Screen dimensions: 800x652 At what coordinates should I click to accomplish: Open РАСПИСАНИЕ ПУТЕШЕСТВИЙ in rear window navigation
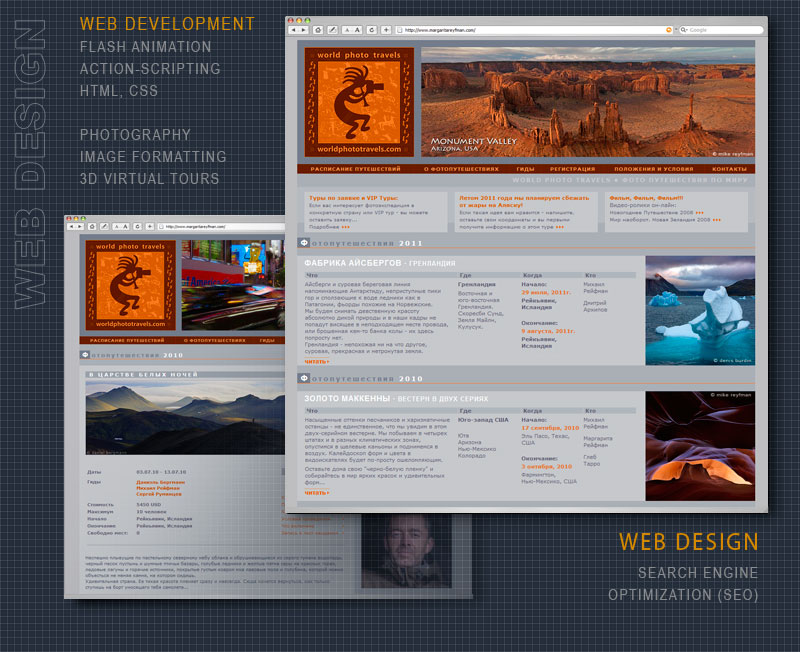(127, 340)
